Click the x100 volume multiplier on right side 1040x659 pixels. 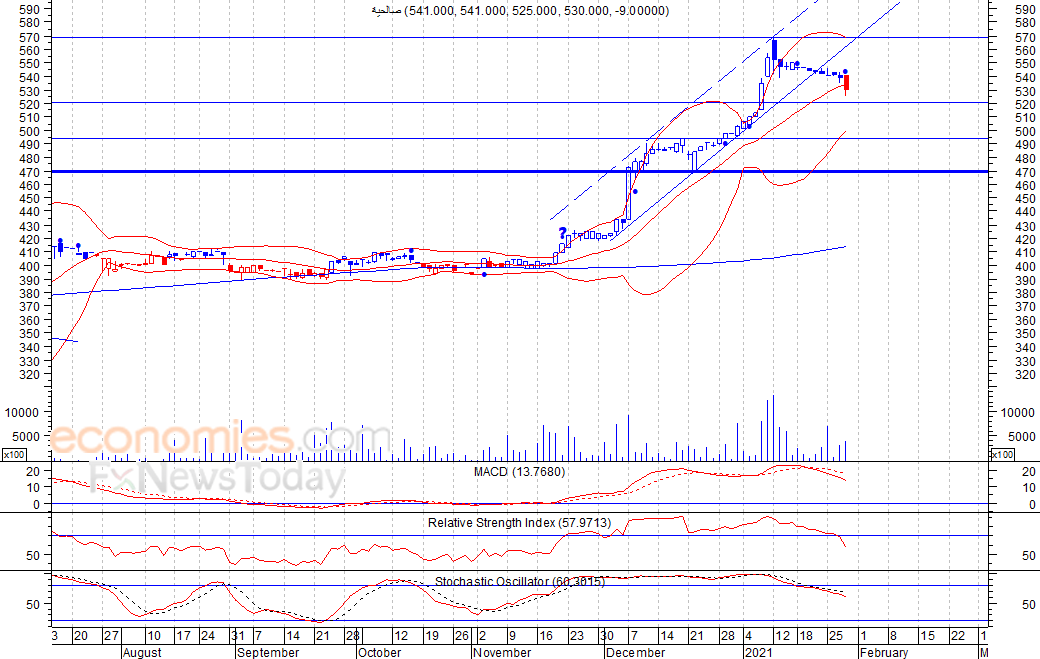click(x=1002, y=455)
